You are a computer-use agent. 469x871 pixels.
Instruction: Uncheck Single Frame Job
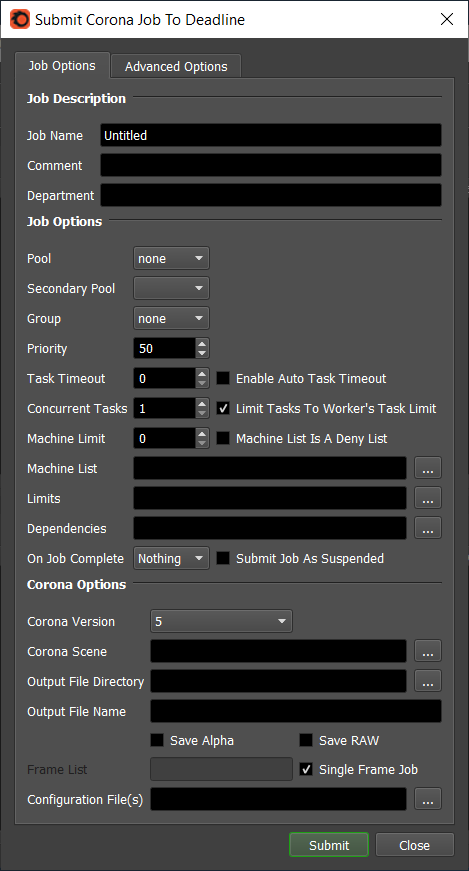coord(306,769)
